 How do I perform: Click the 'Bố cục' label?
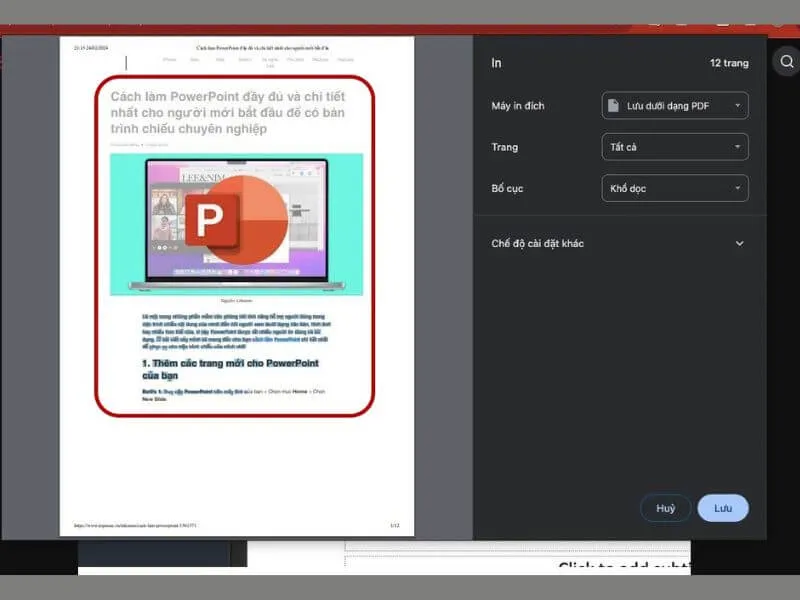pos(507,188)
